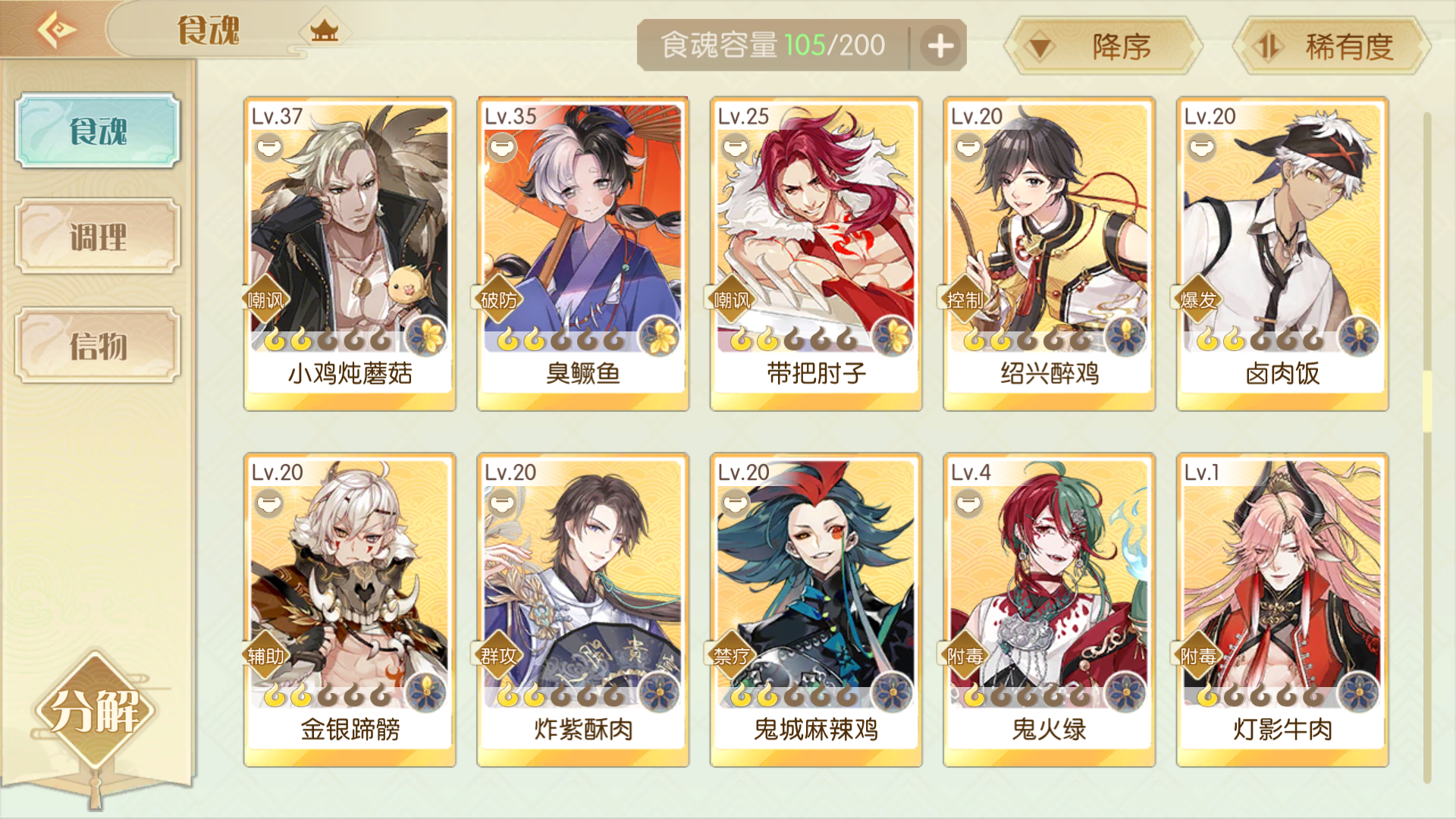Image resolution: width=1456 pixels, height=819 pixels.
Task: Switch to the 食魂 side tab
Action: coord(98,130)
